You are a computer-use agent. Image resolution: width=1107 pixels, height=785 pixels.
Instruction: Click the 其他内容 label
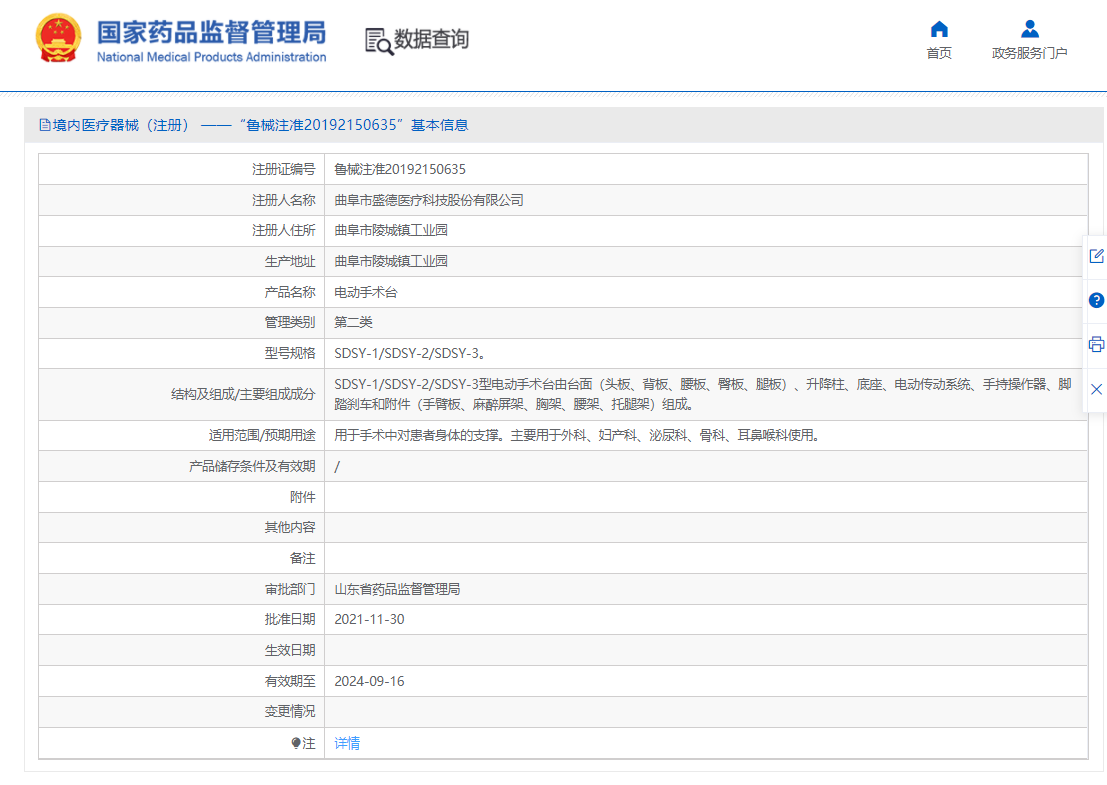pyautogui.click(x=290, y=527)
